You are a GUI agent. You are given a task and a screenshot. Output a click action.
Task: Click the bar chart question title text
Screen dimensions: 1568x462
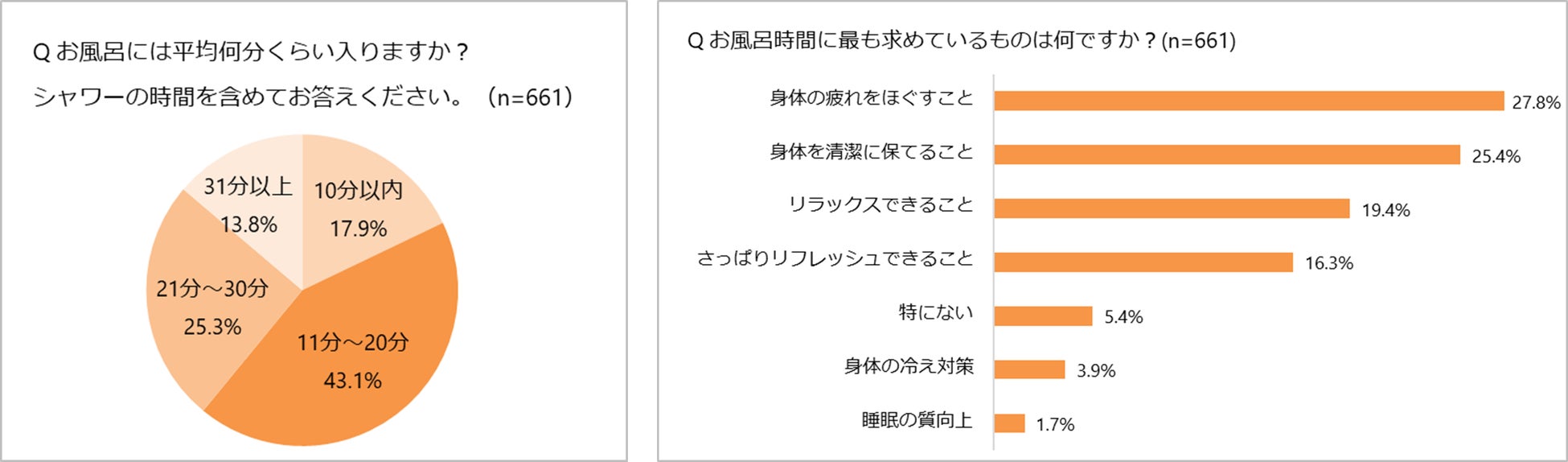pyautogui.click(x=961, y=40)
